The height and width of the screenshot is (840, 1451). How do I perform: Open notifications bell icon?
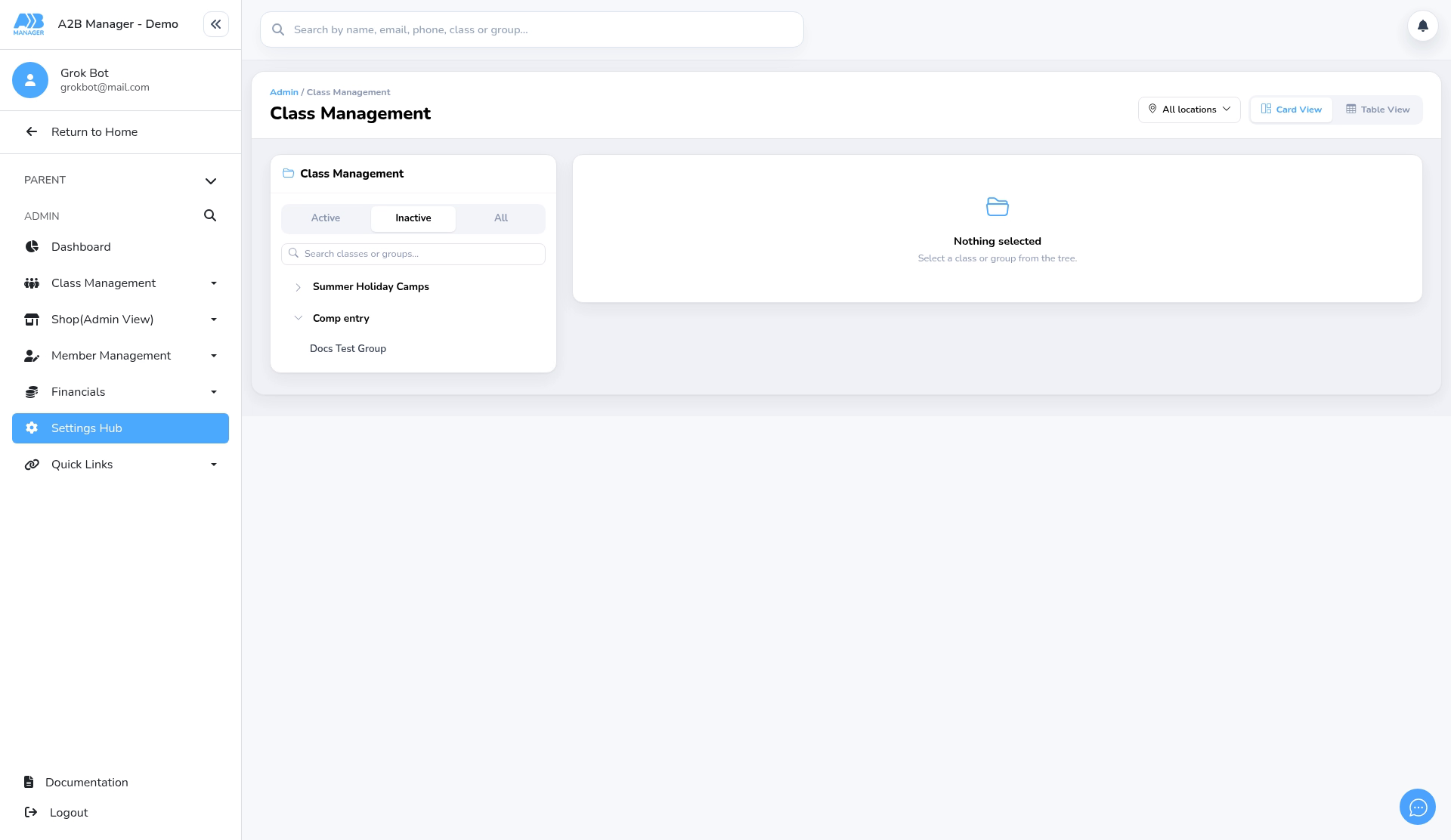point(1422,26)
